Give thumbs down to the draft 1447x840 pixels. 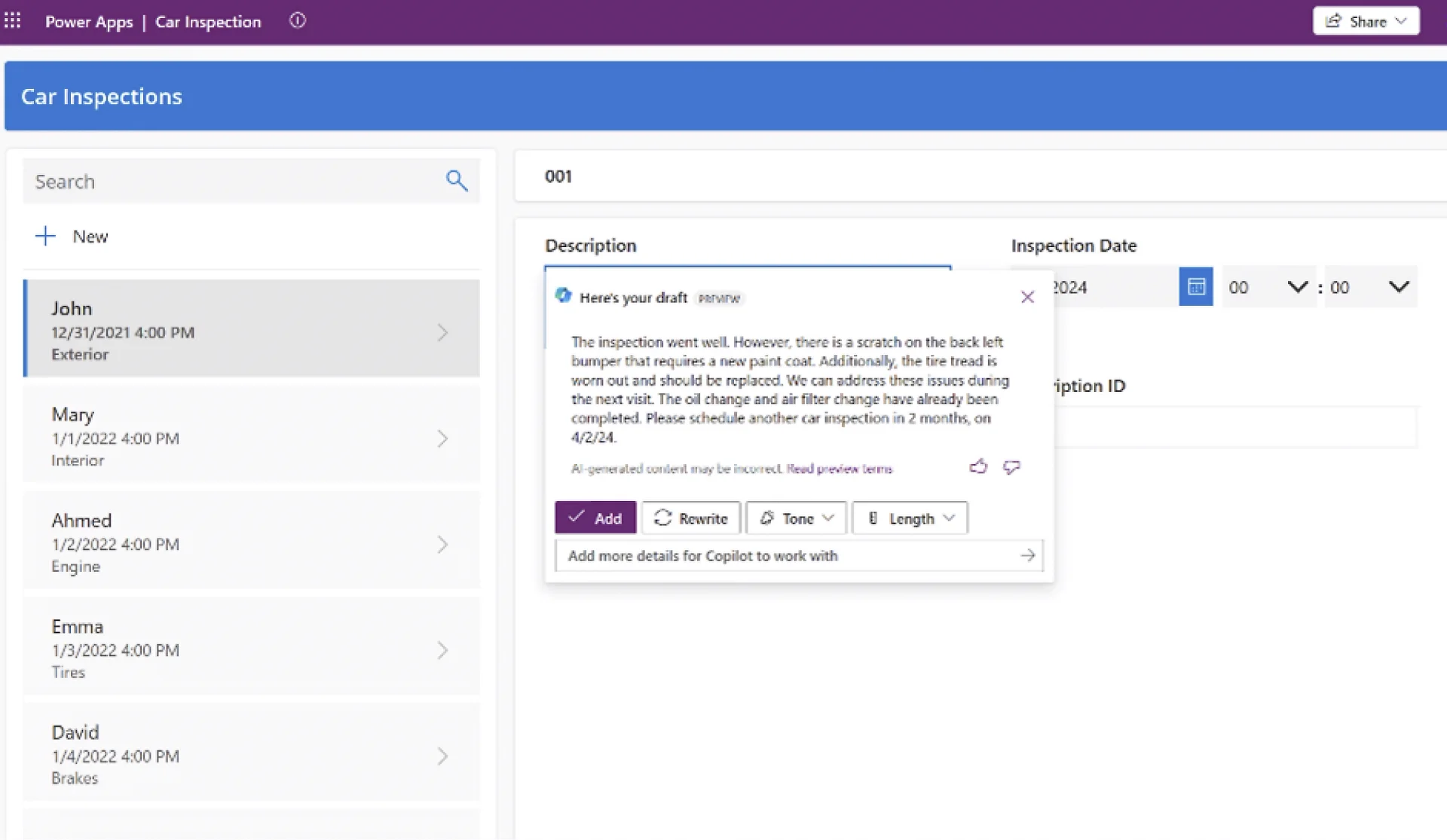tap(1011, 467)
